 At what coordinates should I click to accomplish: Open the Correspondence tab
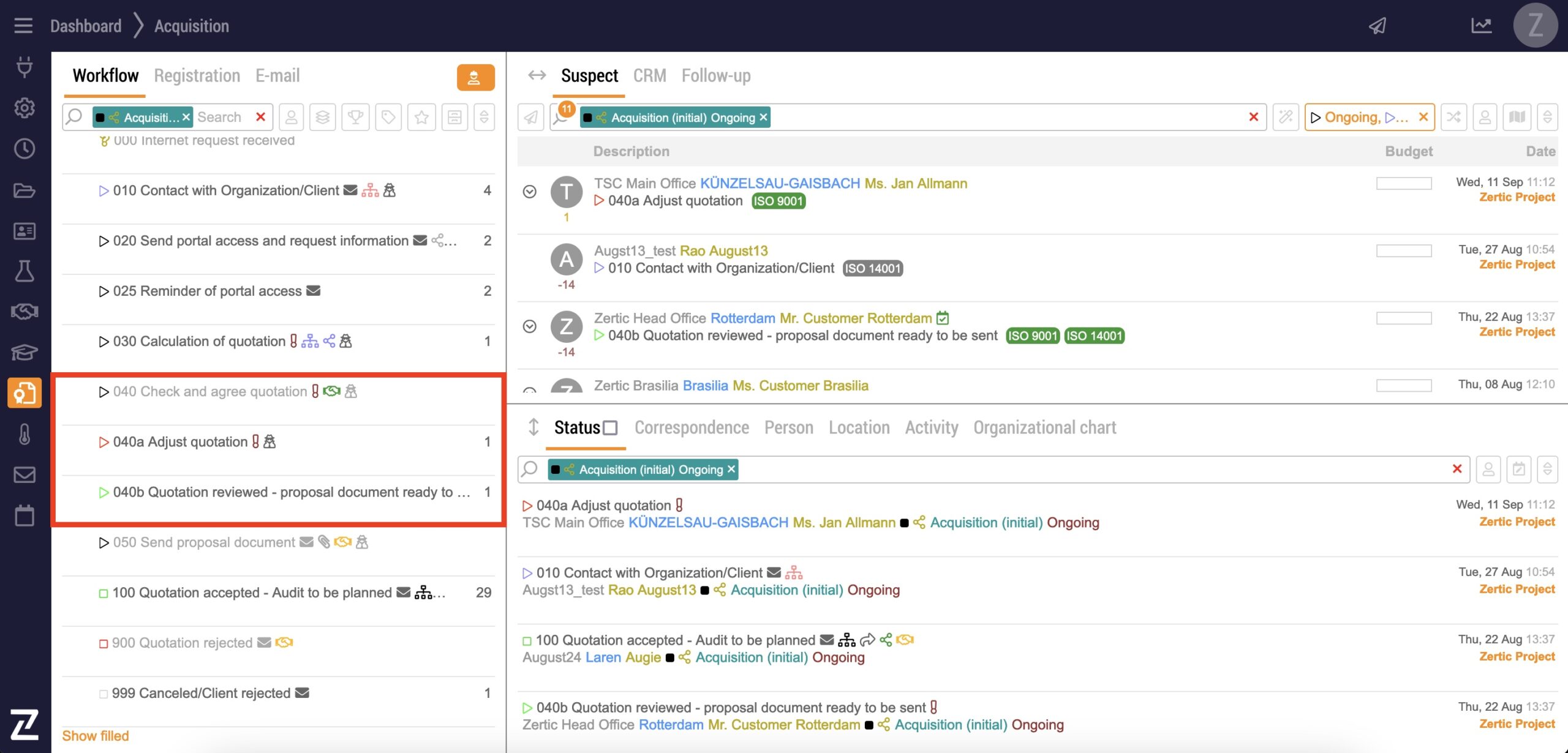point(692,428)
